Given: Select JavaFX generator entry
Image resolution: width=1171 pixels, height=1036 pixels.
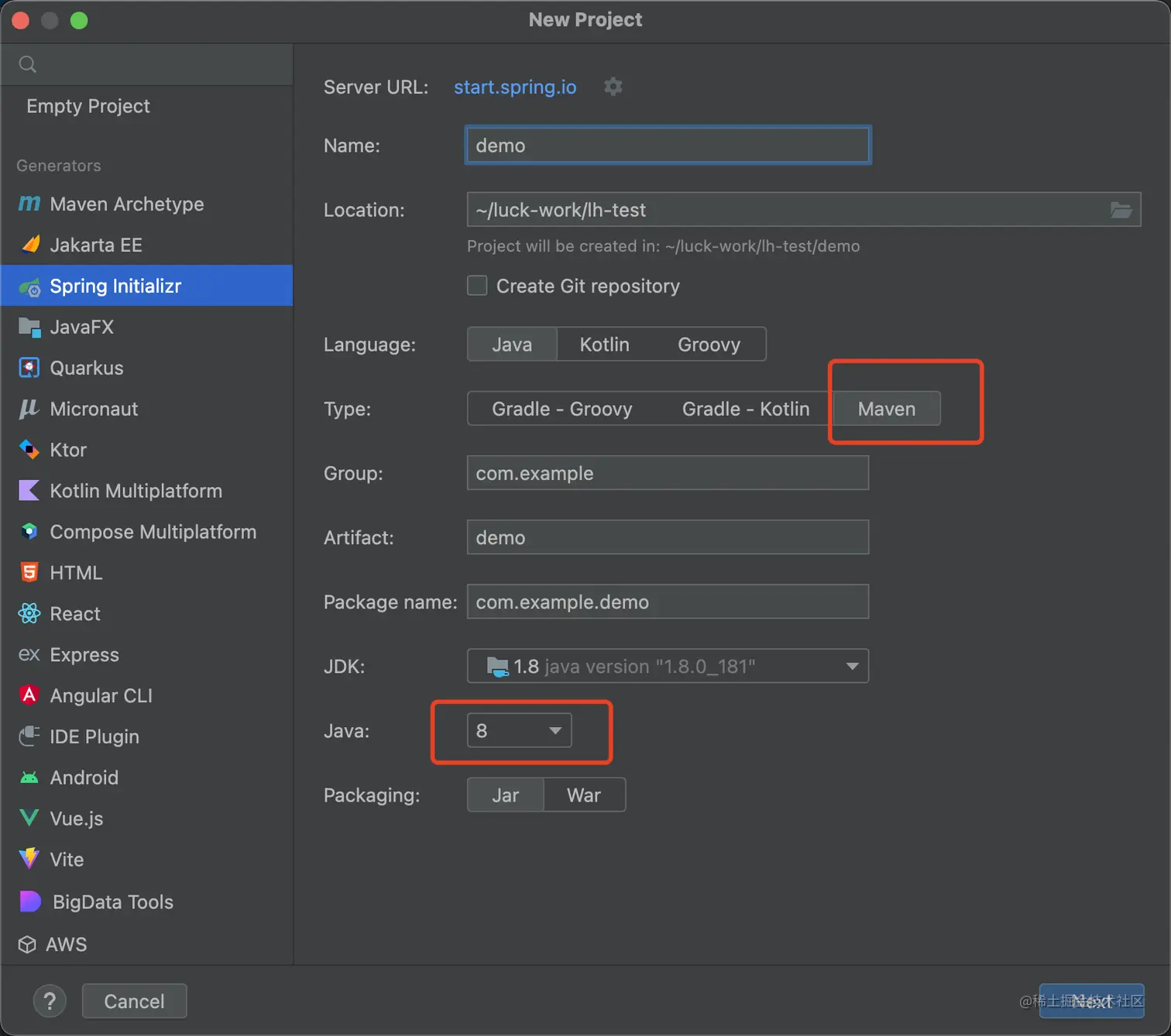Looking at the screenshot, I should [147, 327].
